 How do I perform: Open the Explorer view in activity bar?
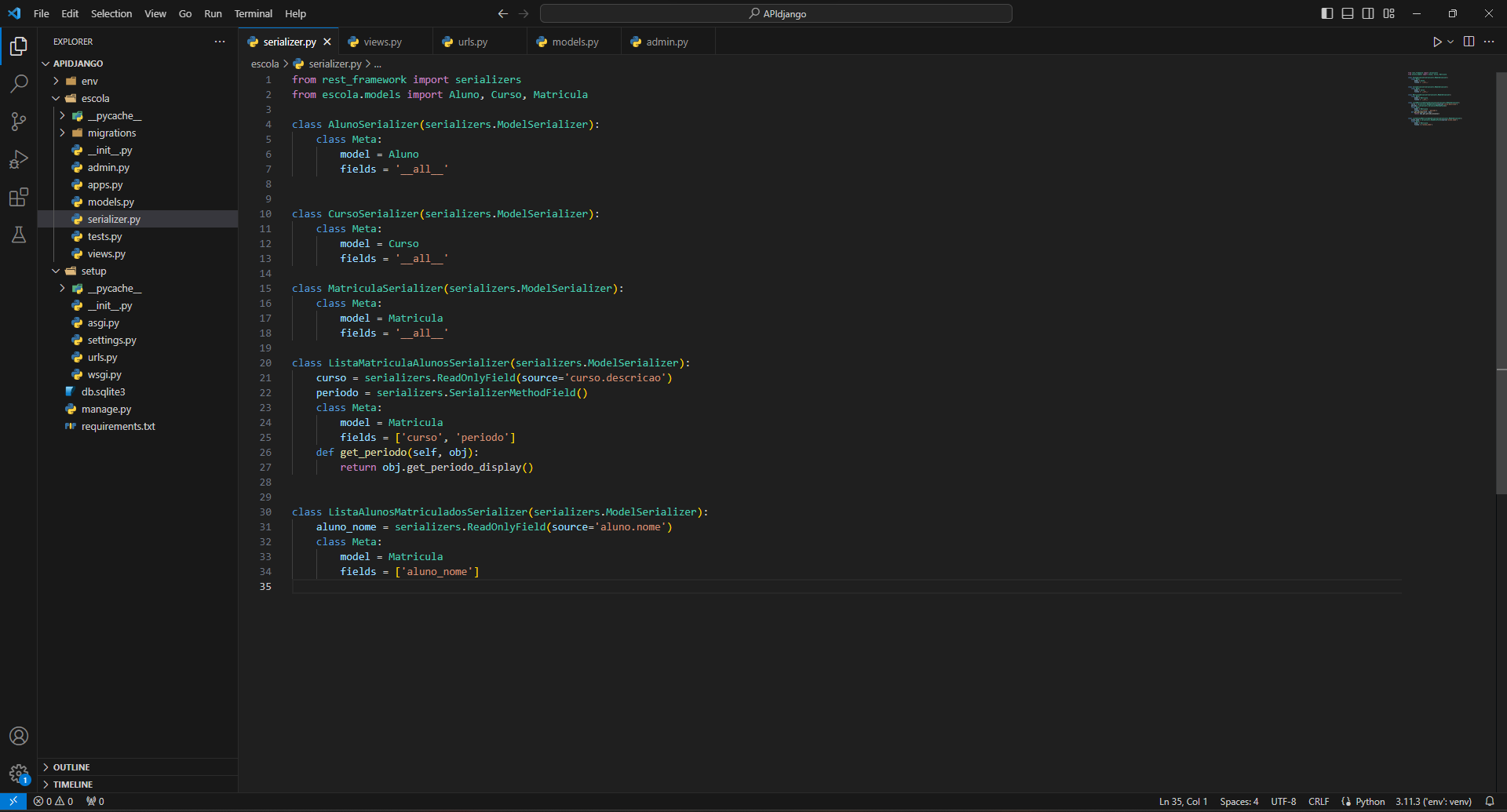coord(19,46)
